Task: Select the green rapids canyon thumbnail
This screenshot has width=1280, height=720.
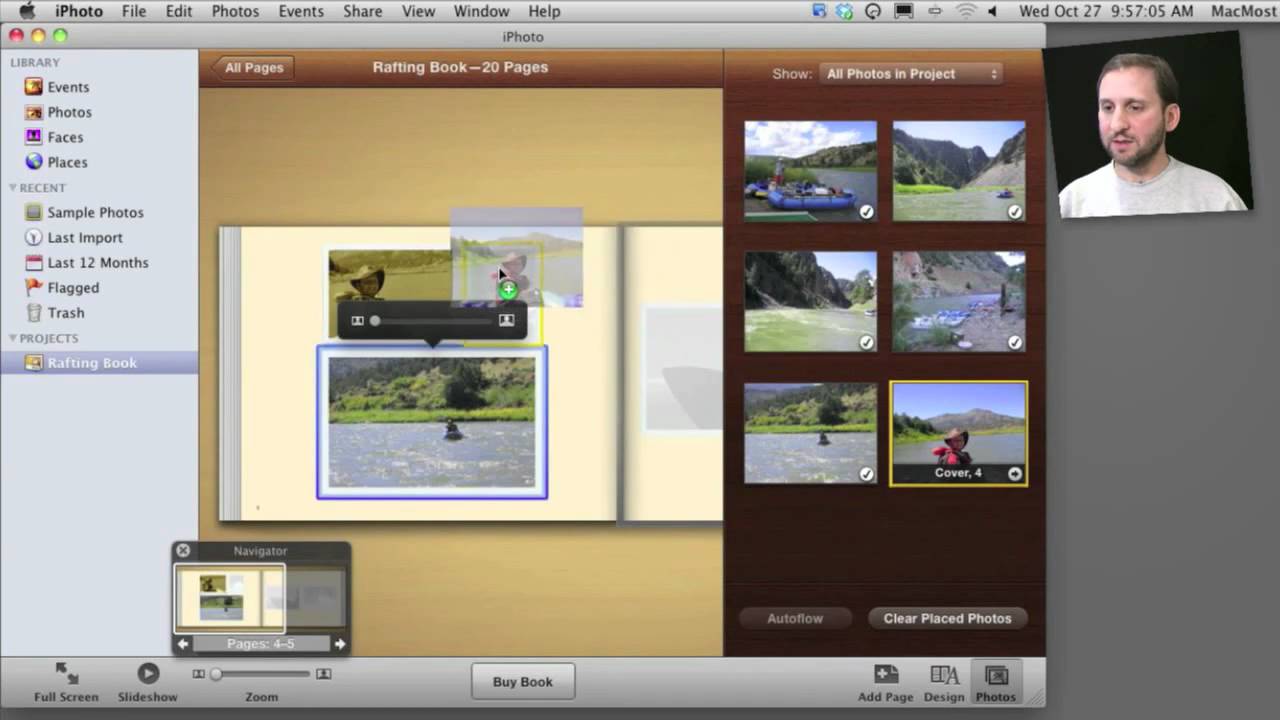Action: (810, 301)
